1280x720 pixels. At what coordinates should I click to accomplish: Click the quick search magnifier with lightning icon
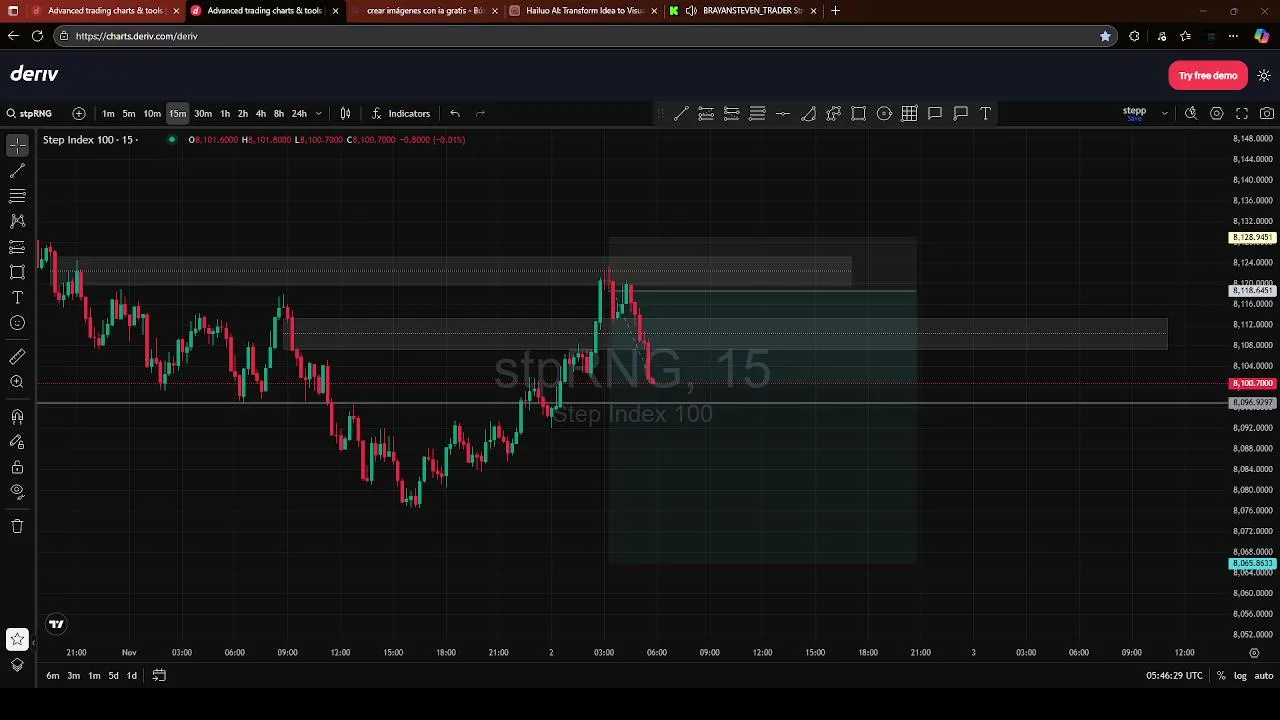pyautogui.click(x=1191, y=113)
